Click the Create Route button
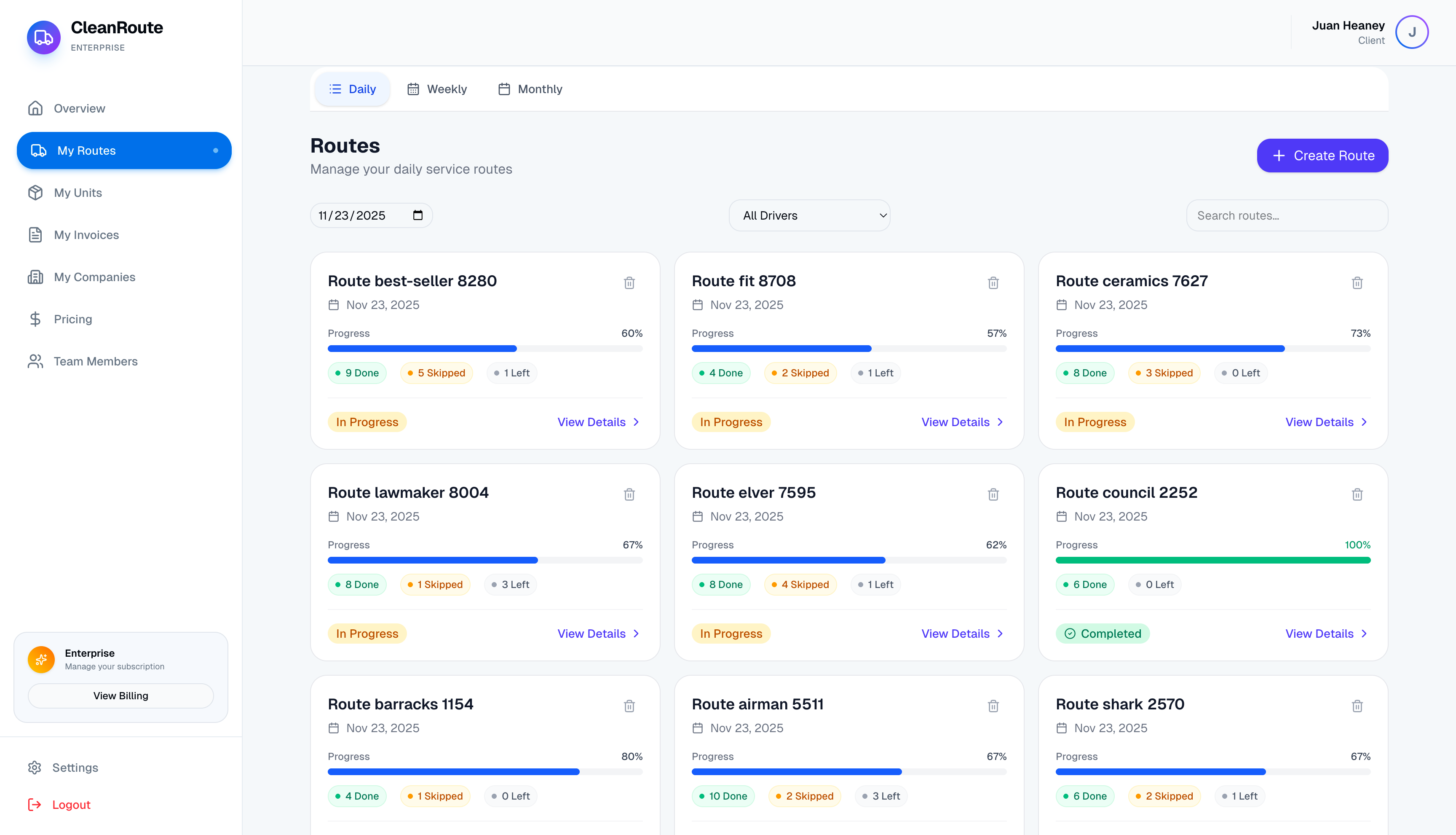This screenshot has height=835, width=1456. pyautogui.click(x=1322, y=156)
